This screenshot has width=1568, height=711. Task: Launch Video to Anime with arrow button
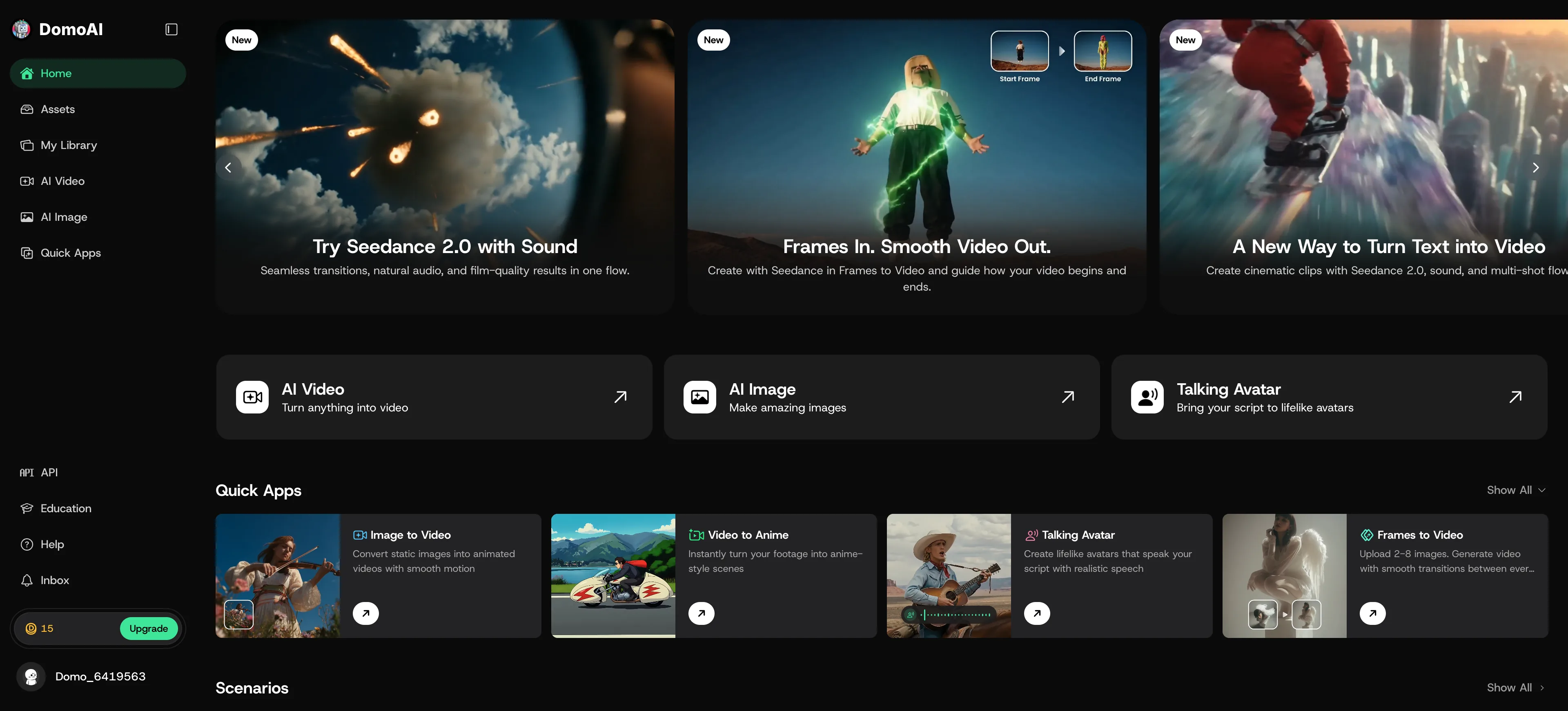701,613
